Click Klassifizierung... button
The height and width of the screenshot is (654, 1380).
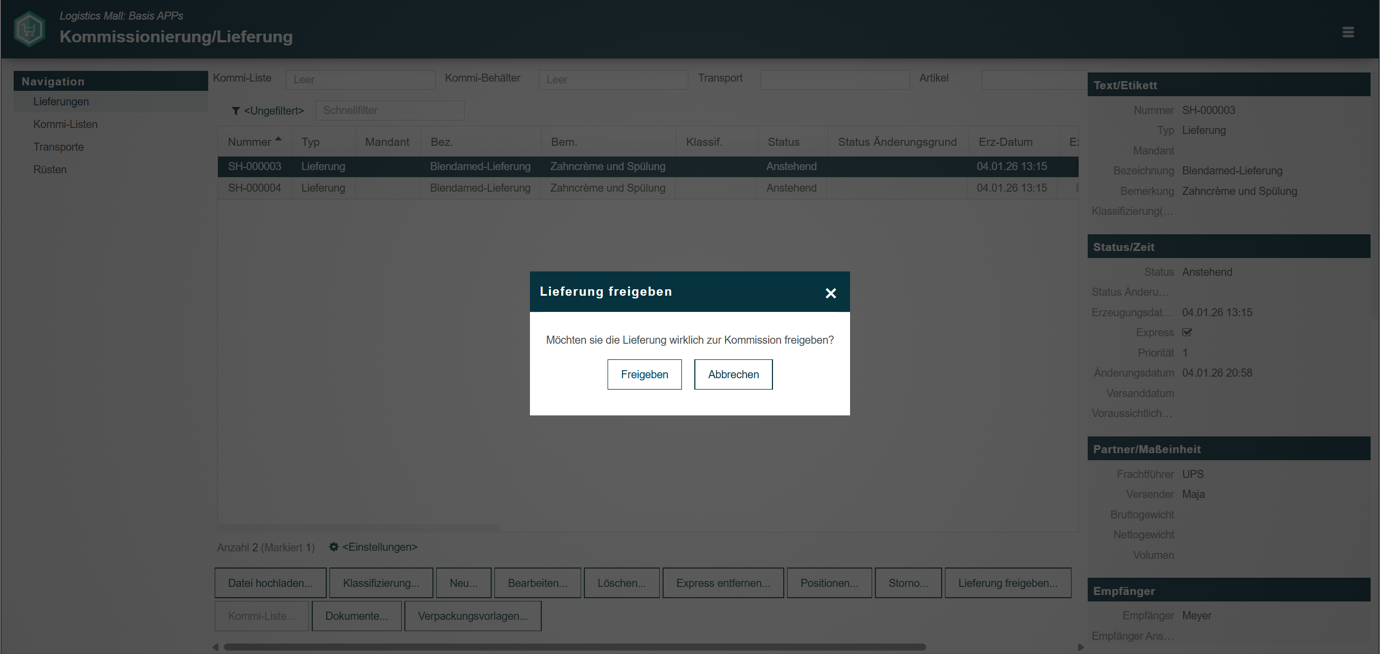coord(381,583)
